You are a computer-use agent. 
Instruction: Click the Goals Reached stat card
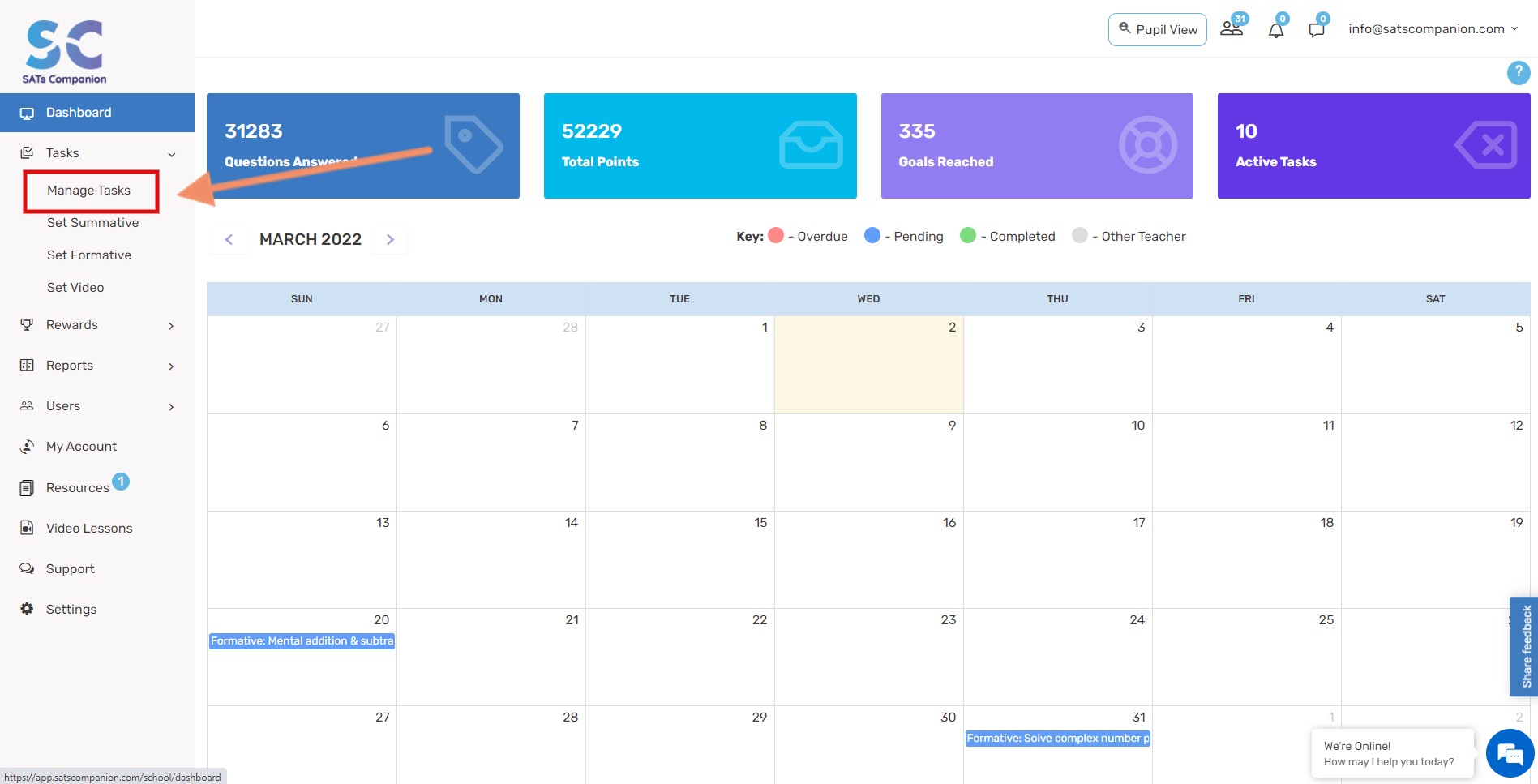(x=1037, y=146)
